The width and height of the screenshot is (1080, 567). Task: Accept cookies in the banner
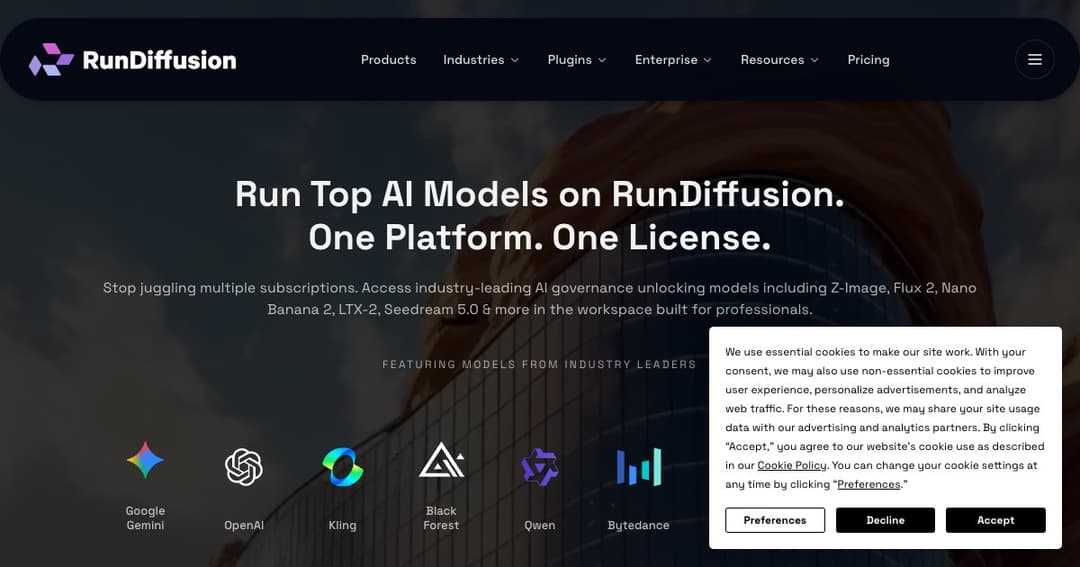(995, 520)
